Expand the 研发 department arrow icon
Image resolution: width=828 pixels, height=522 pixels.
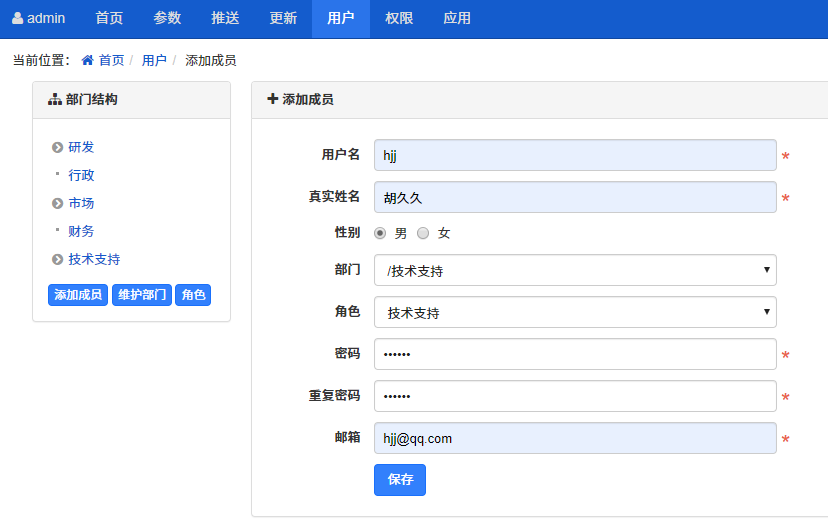click(58, 148)
